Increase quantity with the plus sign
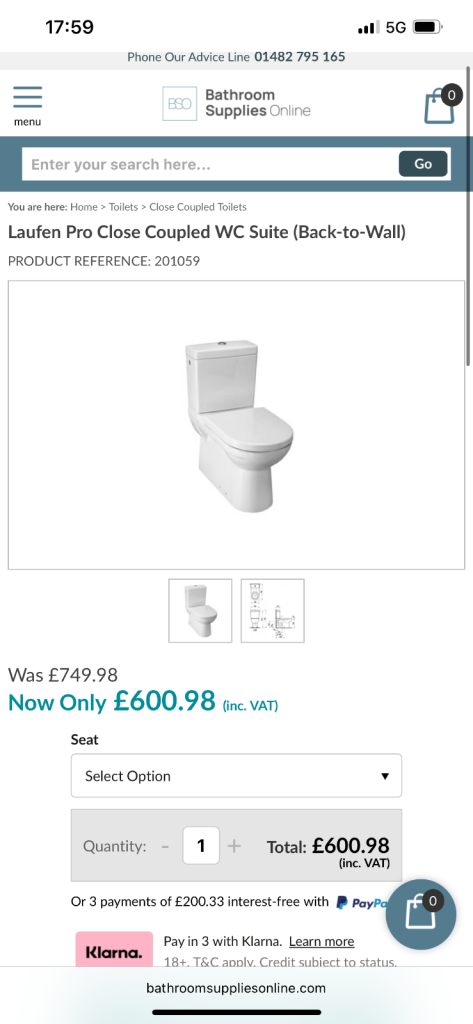The width and height of the screenshot is (473, 1024). coord(234,846)
